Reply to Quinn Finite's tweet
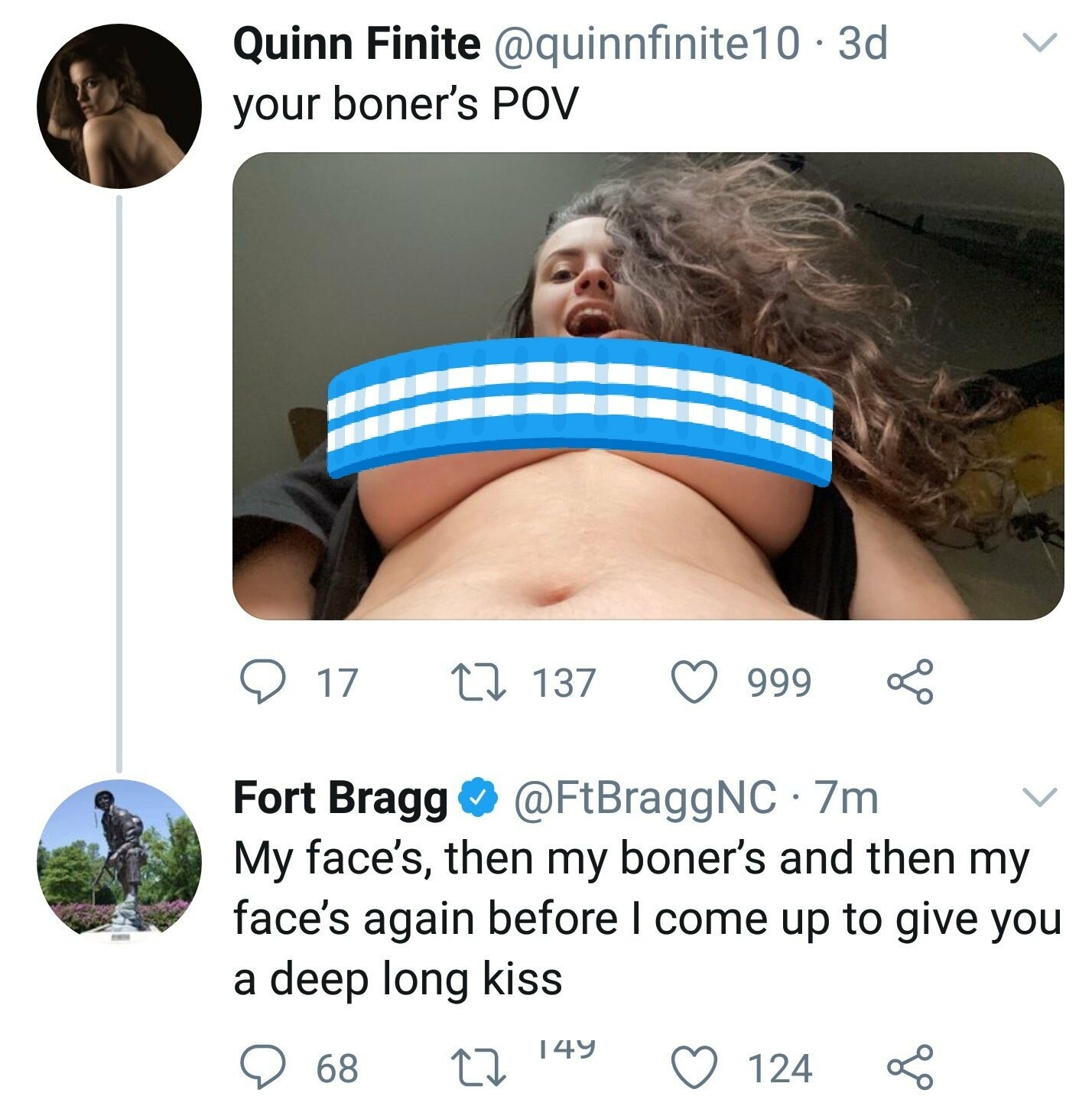Viewport: 1092px width, 1119px height. (260, 681)
